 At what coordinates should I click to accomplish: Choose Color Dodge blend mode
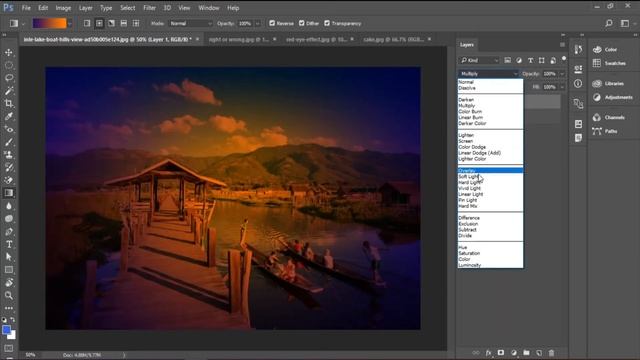click(490, 147)
